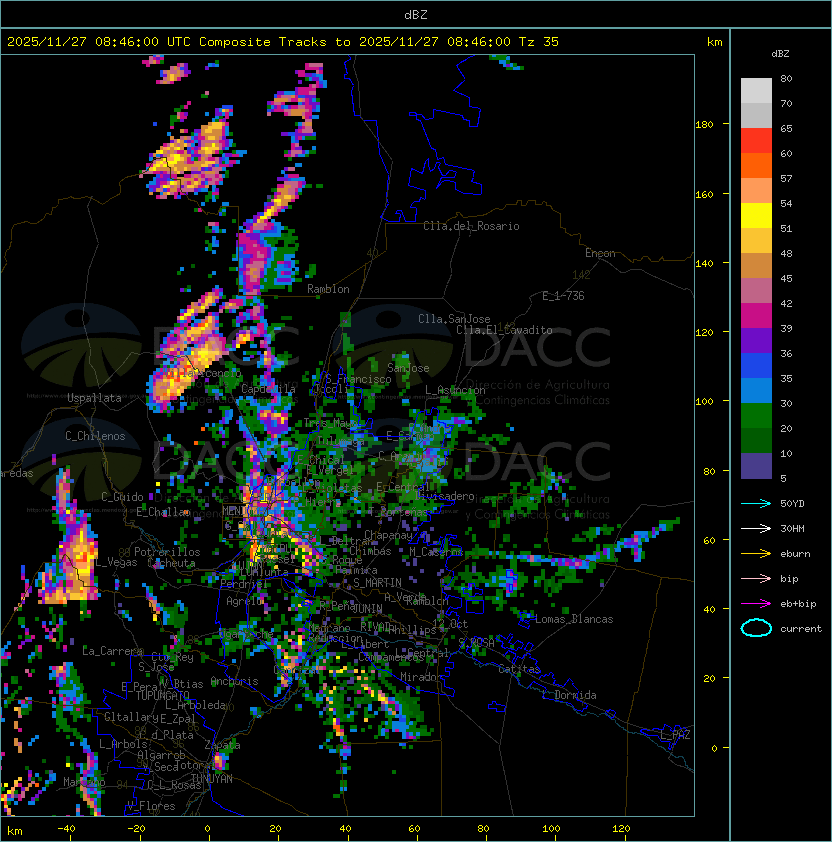The width and height of the screenshot is (832, 842).
Task: Click the 'L_Vegas' place label
Action: [116, 562]
